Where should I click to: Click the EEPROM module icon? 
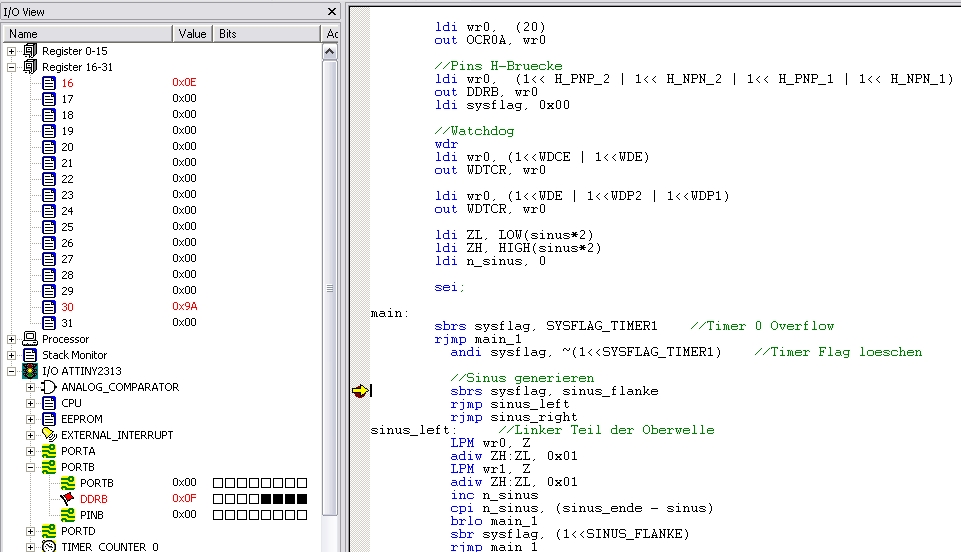[x=49, y=418]
